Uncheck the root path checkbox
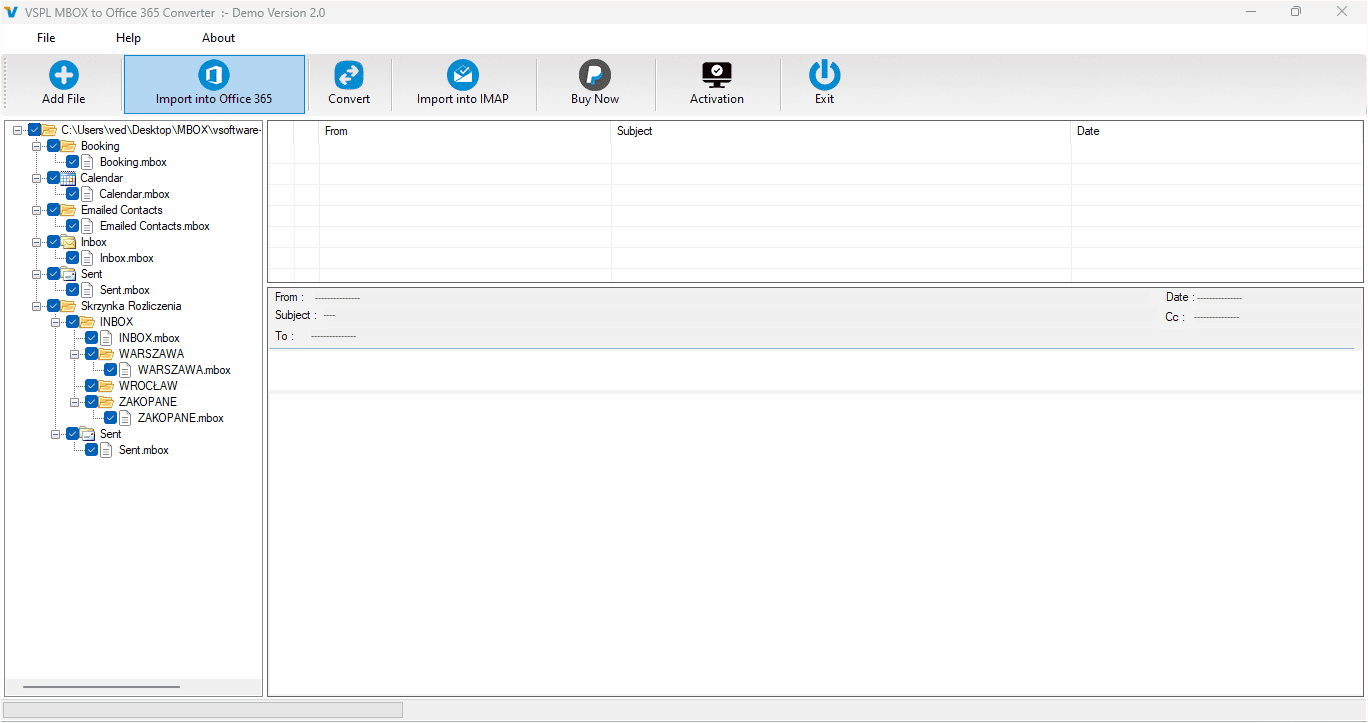 tap(34, 130)
